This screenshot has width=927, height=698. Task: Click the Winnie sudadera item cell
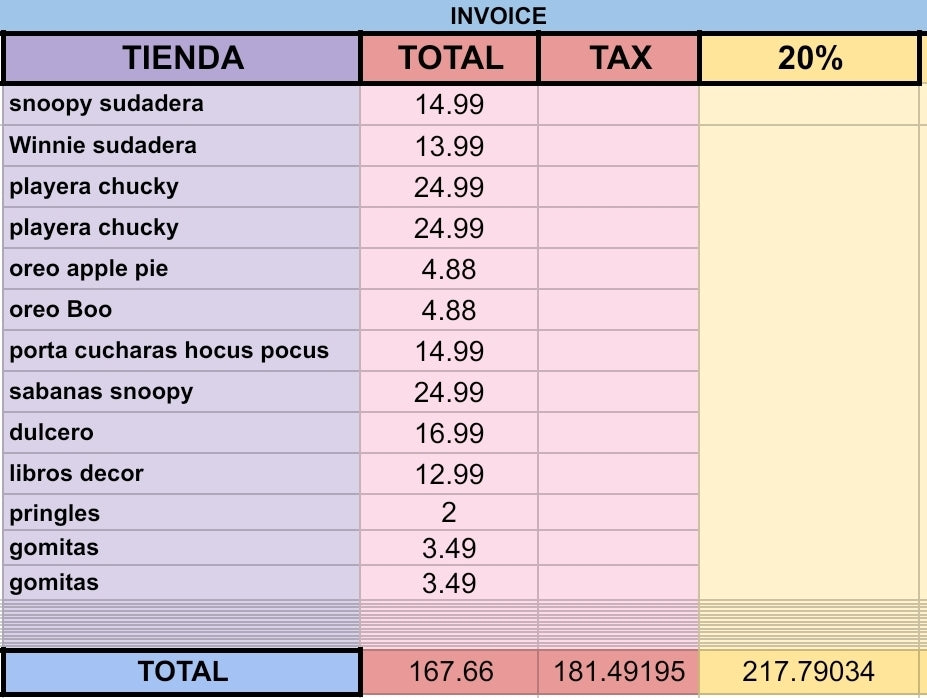click(182, 146)
